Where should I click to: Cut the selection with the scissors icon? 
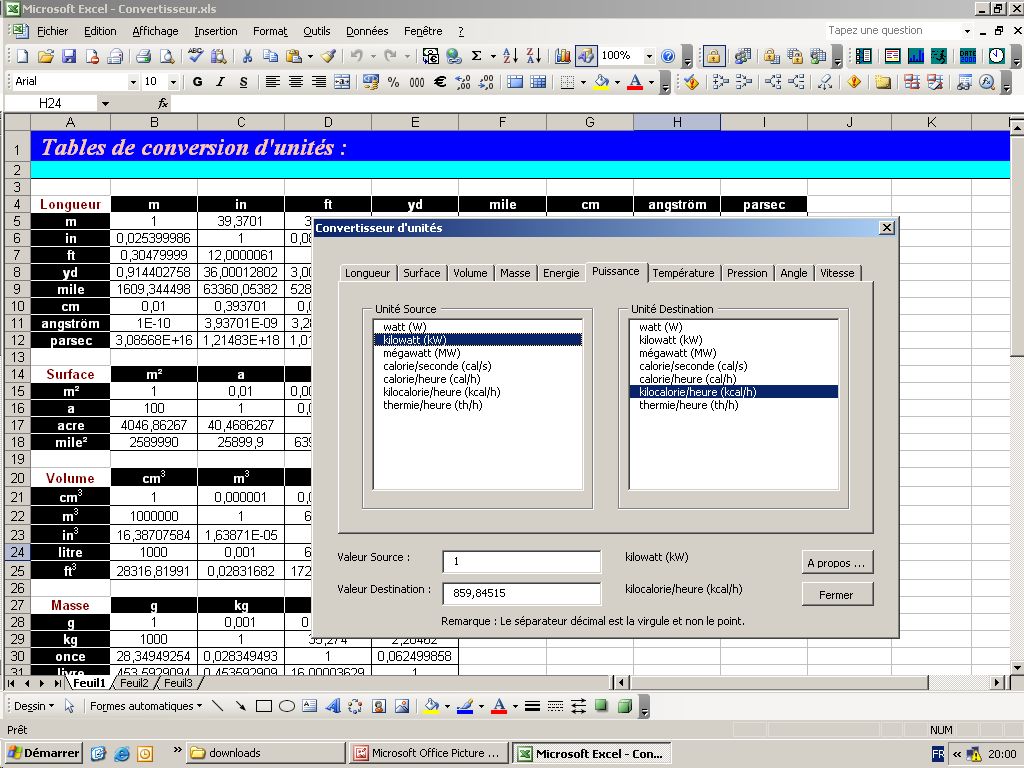pyautogui.click(x=247, y=56)
